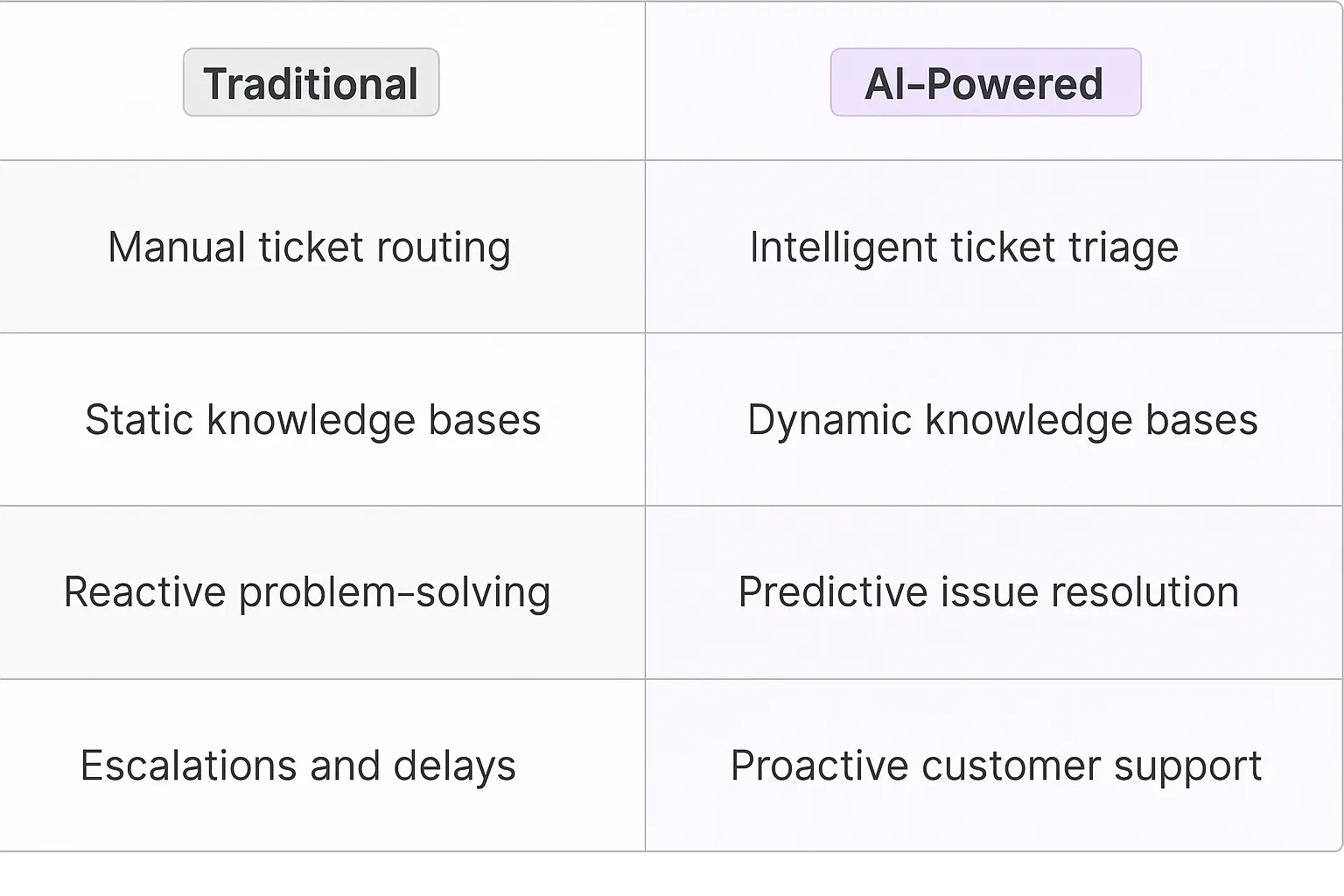The width and height of the screenshot is (1344, 896).
Task: Click the word Dynamic in the table
Action: (x=829, y=420)
